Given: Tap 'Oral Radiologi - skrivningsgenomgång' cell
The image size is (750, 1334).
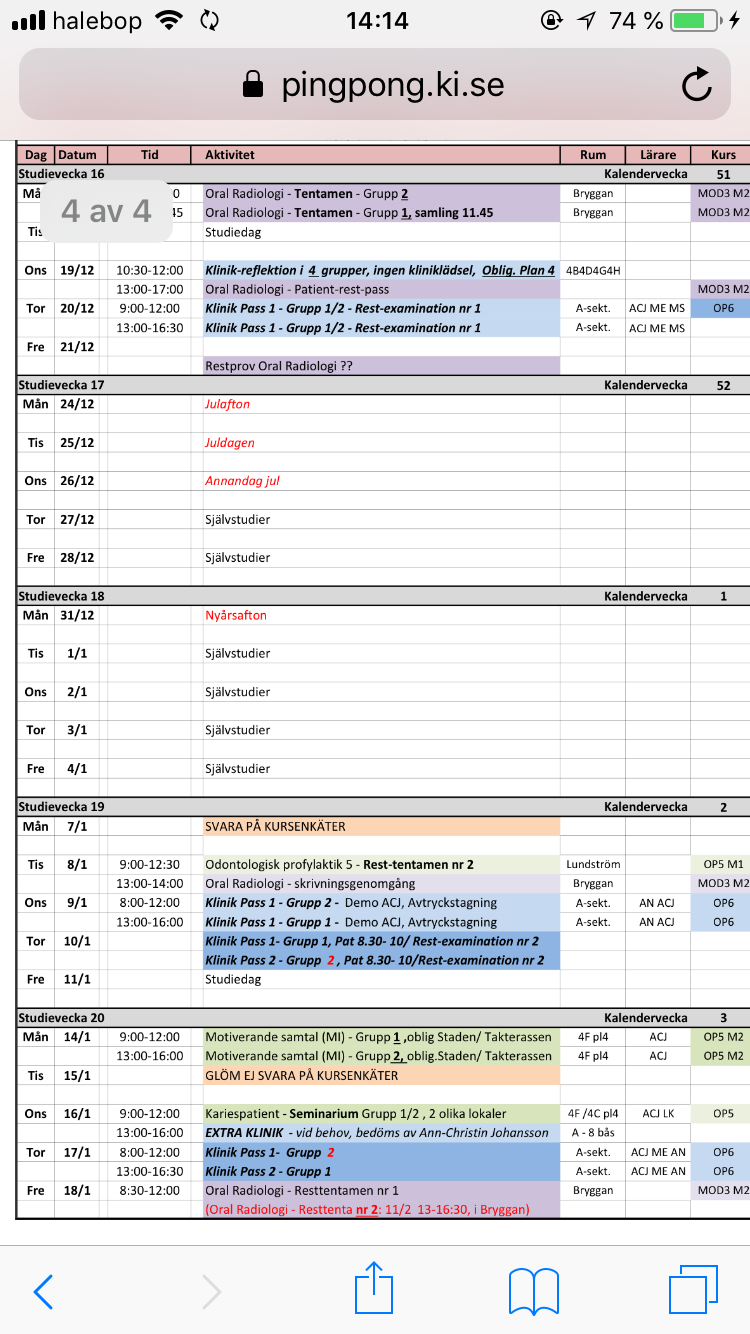Looking at the screenshot, I should [x=380, y=884].
